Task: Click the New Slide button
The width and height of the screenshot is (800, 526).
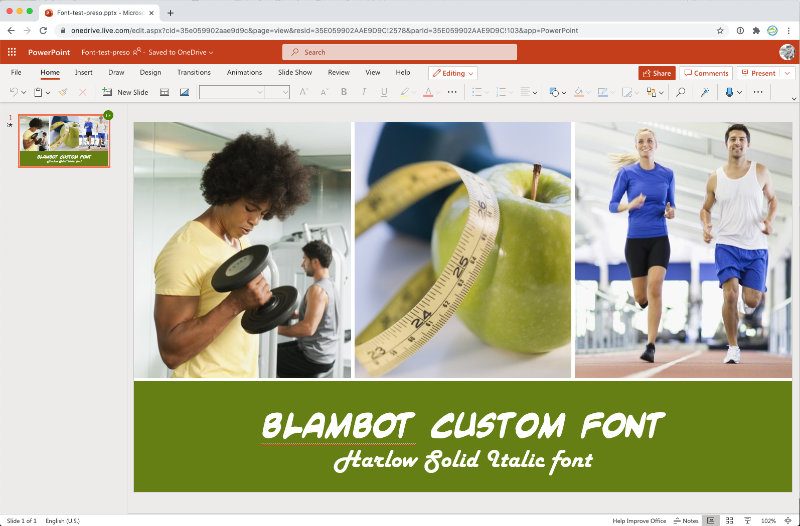Action: tap(125, 92)
